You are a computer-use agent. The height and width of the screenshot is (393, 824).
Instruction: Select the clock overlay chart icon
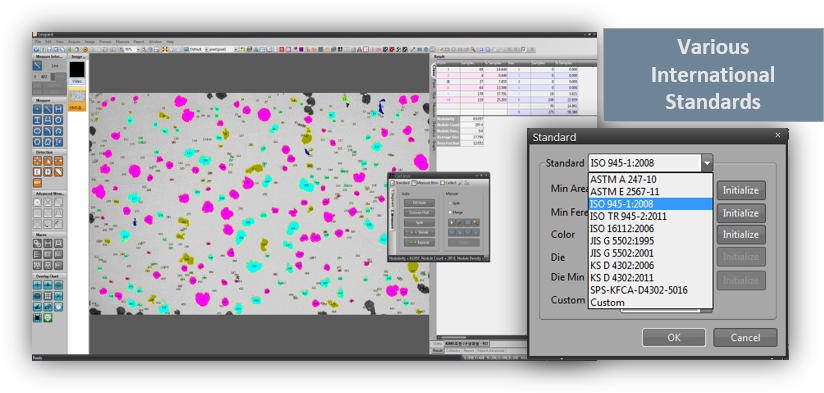coord(58,307)
